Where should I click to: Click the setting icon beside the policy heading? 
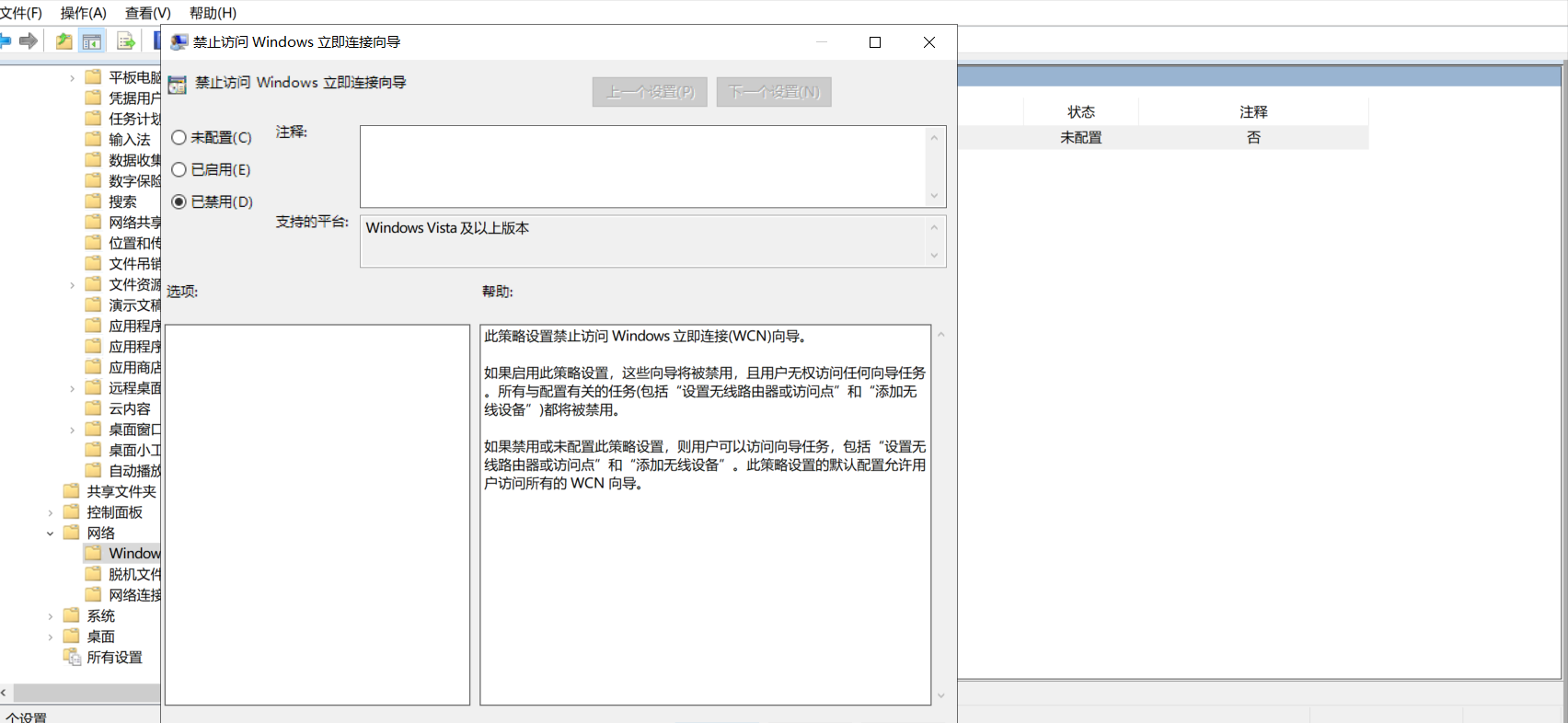coord(178,84)
